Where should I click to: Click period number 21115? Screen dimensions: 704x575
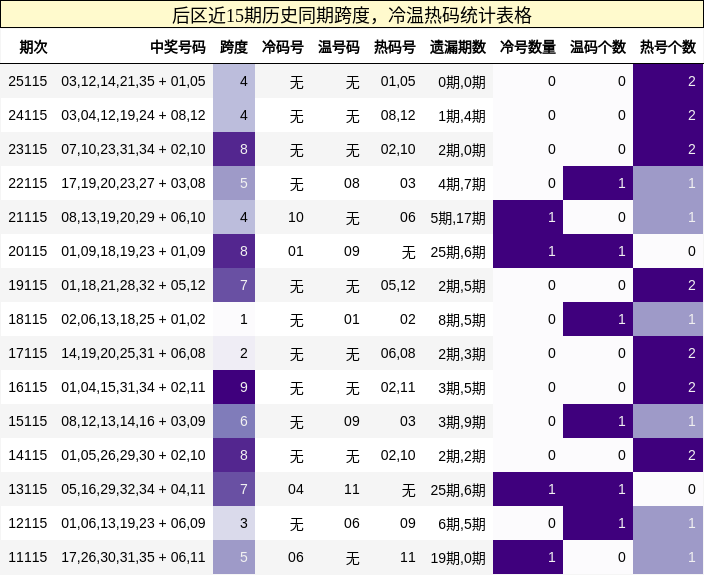pyautogui.click(x=28, y=217)
